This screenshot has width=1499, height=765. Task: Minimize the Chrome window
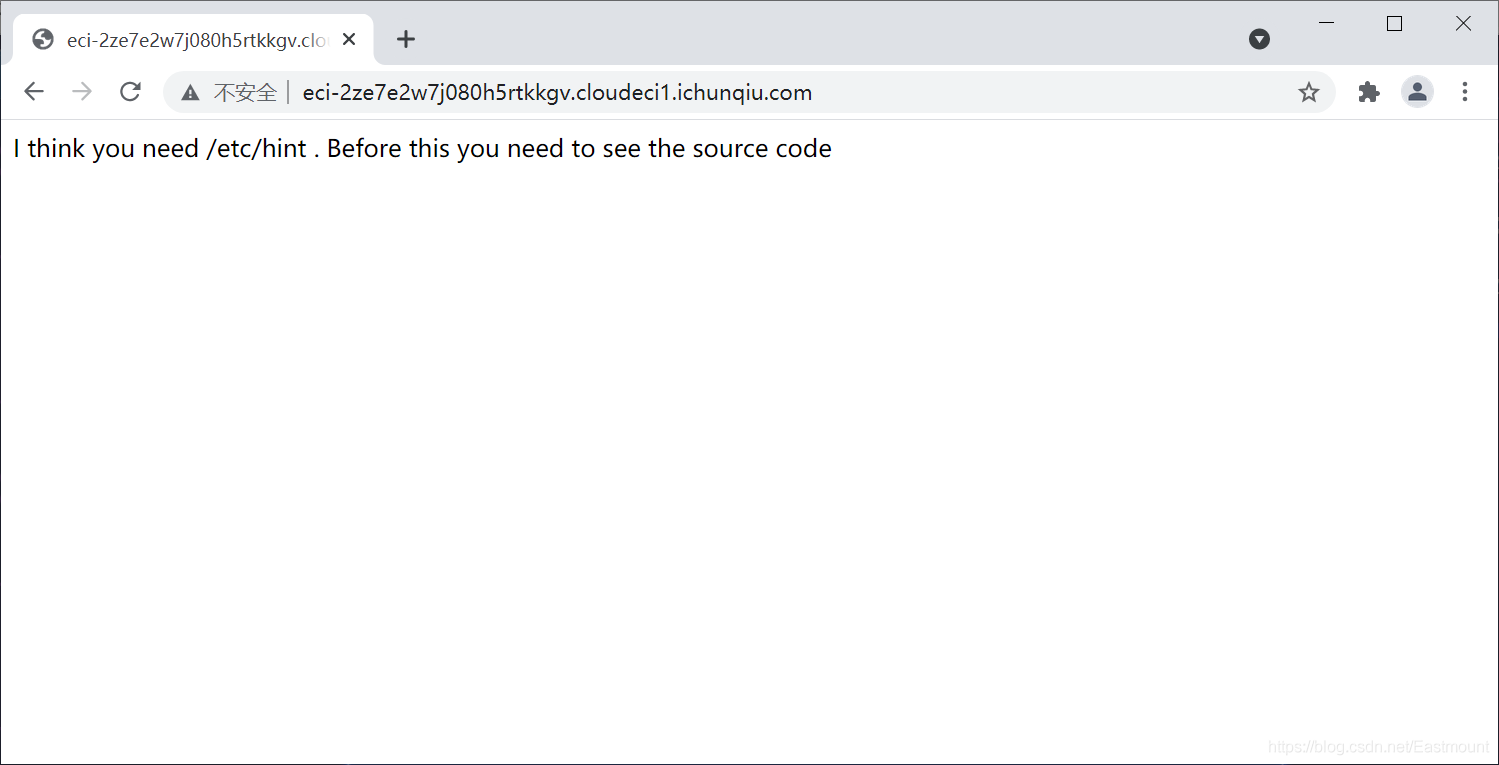(x=1327, y=24)
